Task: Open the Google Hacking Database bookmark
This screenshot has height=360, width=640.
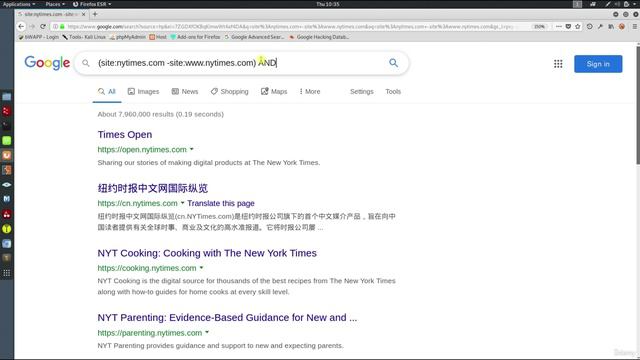Action: [x=319, y=37]
